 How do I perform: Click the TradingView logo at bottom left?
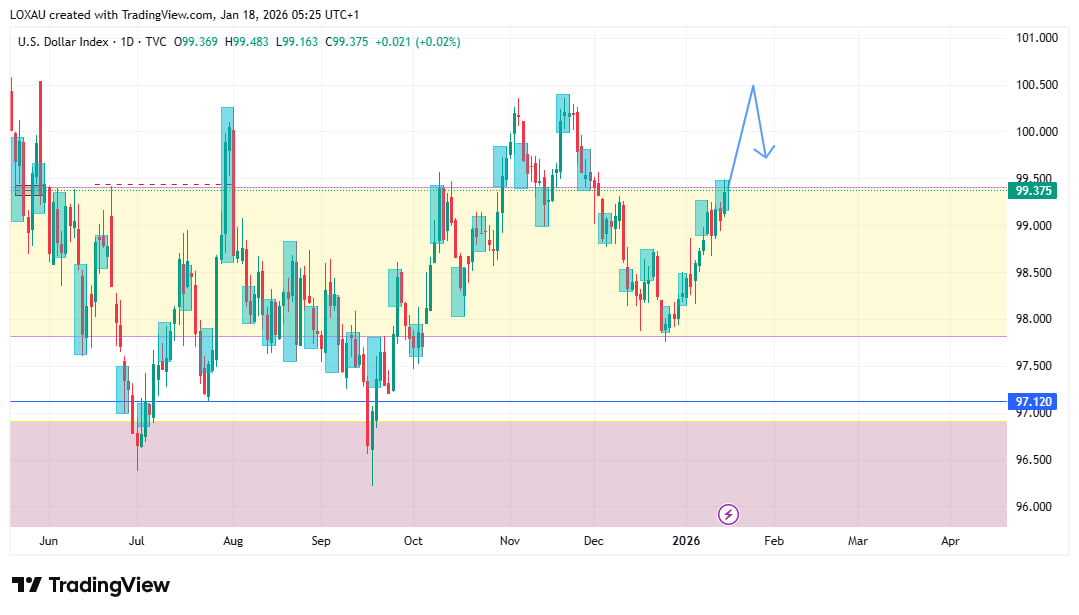coord(91,585)
